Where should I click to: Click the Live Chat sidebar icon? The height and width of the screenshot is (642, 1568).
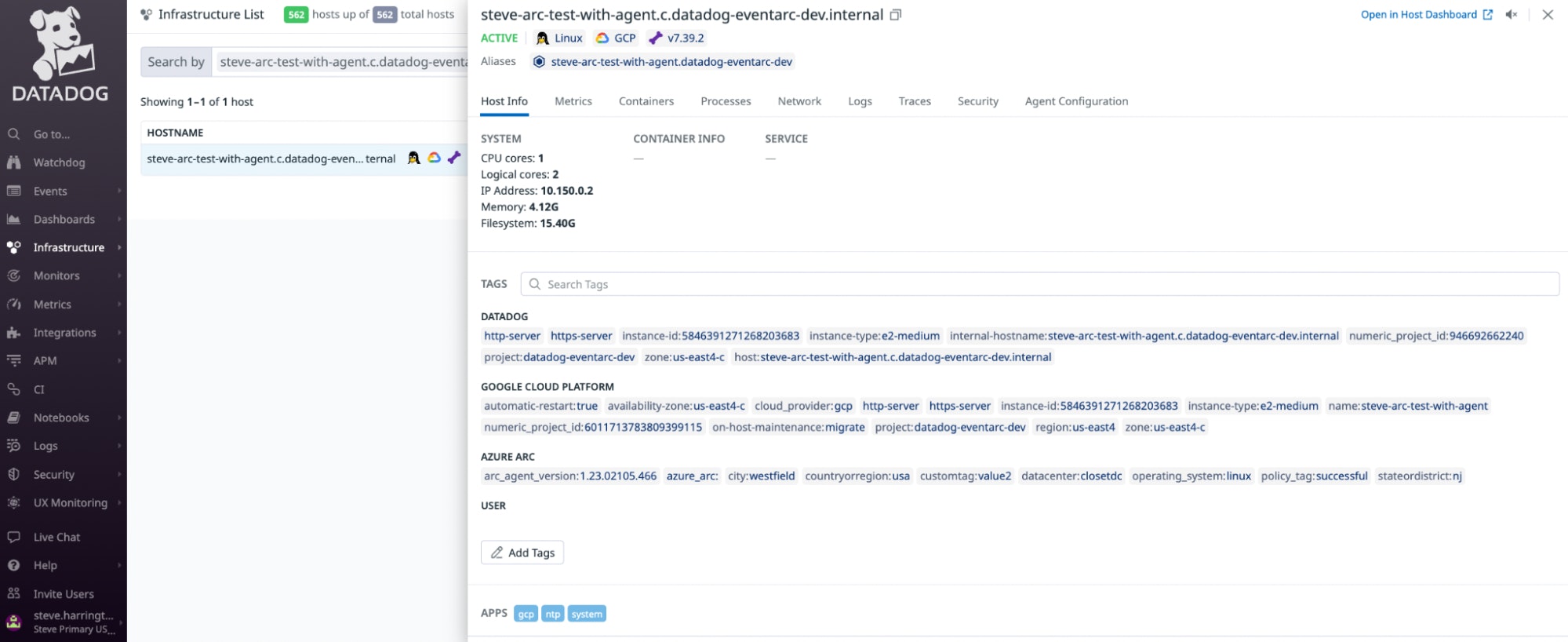[13, 538]
